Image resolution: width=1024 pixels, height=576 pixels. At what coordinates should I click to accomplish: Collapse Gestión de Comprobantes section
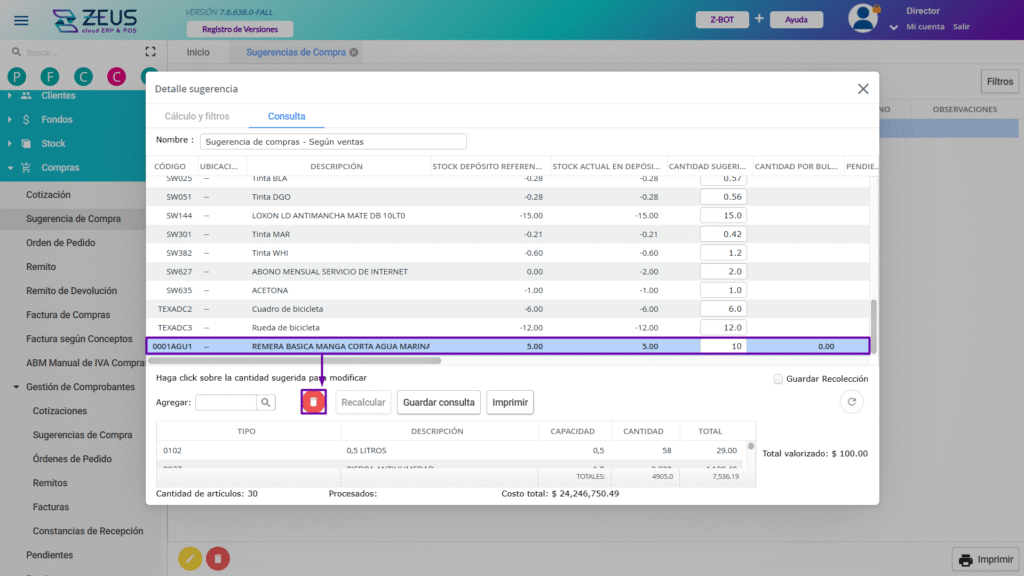click(16, 387)
